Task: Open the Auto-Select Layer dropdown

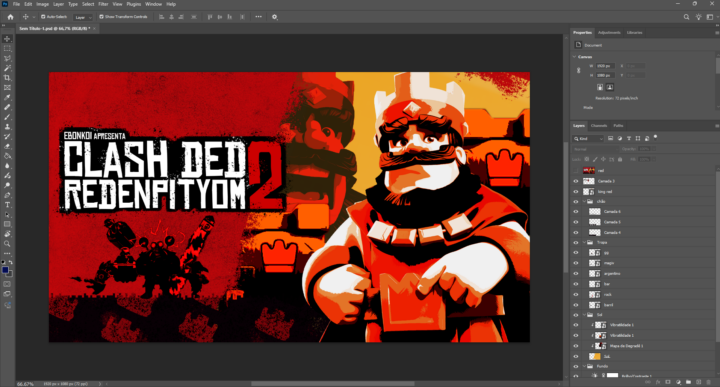Action: tap(84, 17)
